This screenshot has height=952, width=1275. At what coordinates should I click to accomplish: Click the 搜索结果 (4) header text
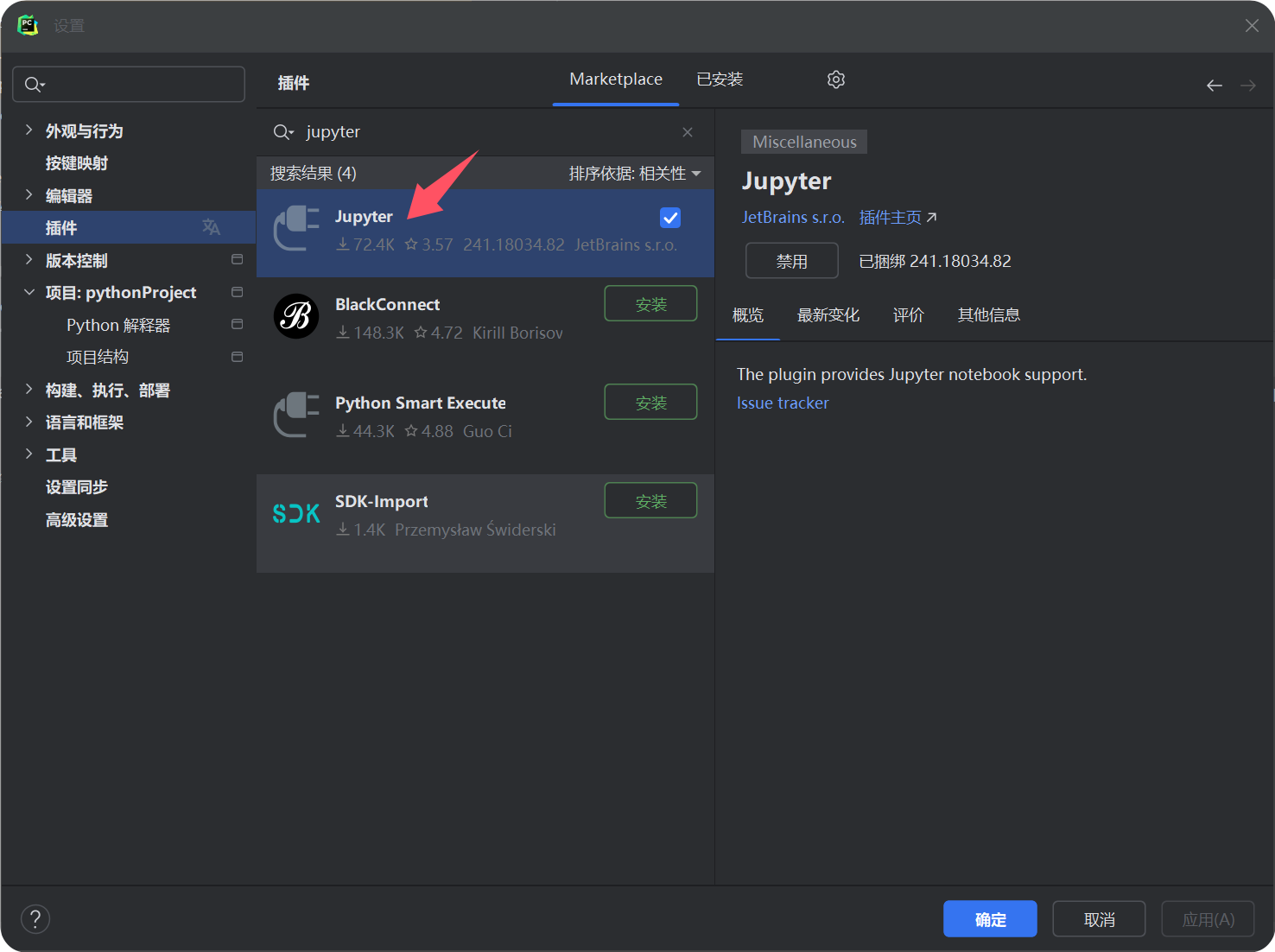313,174
